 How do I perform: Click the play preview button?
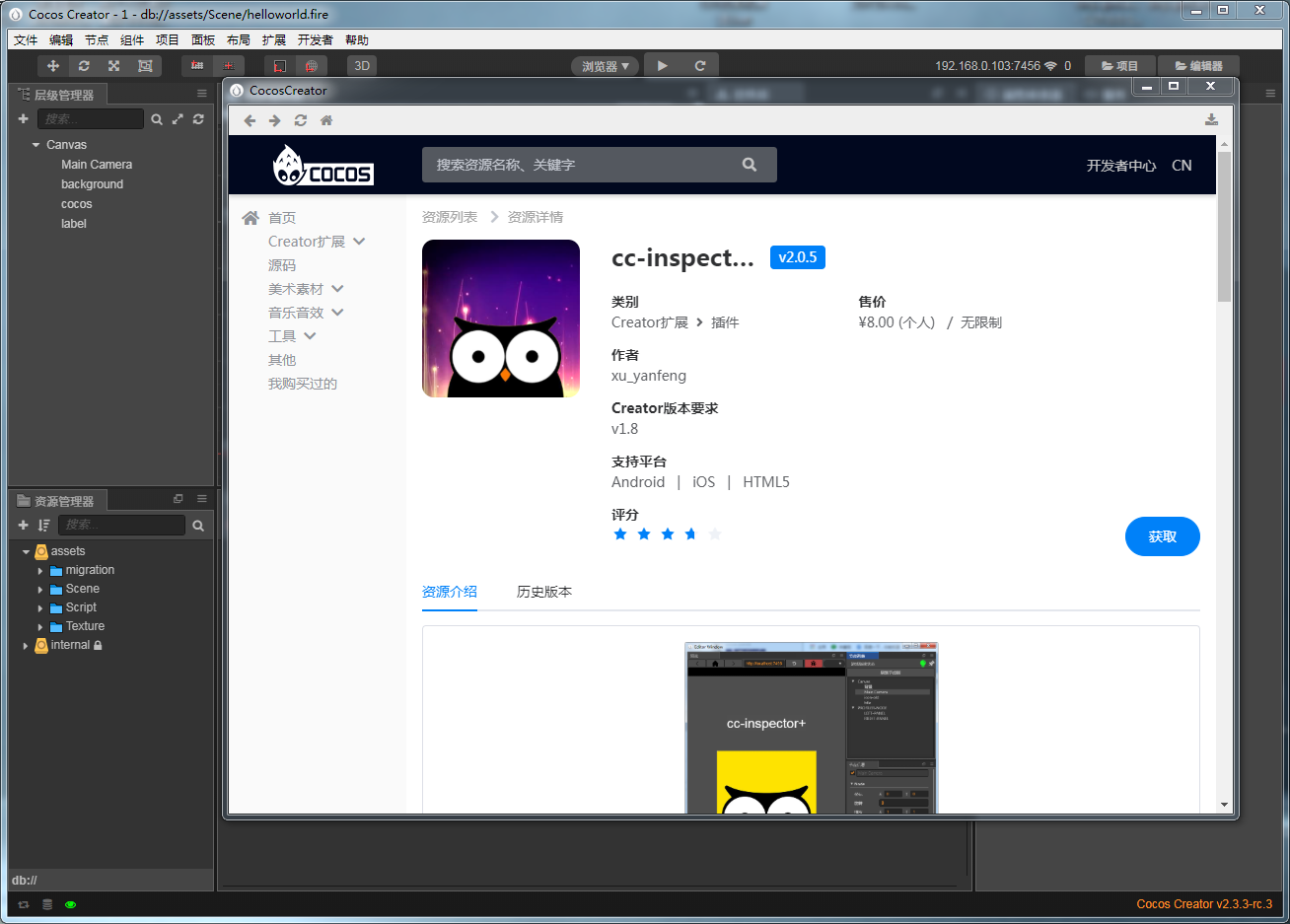pos(663,66)
